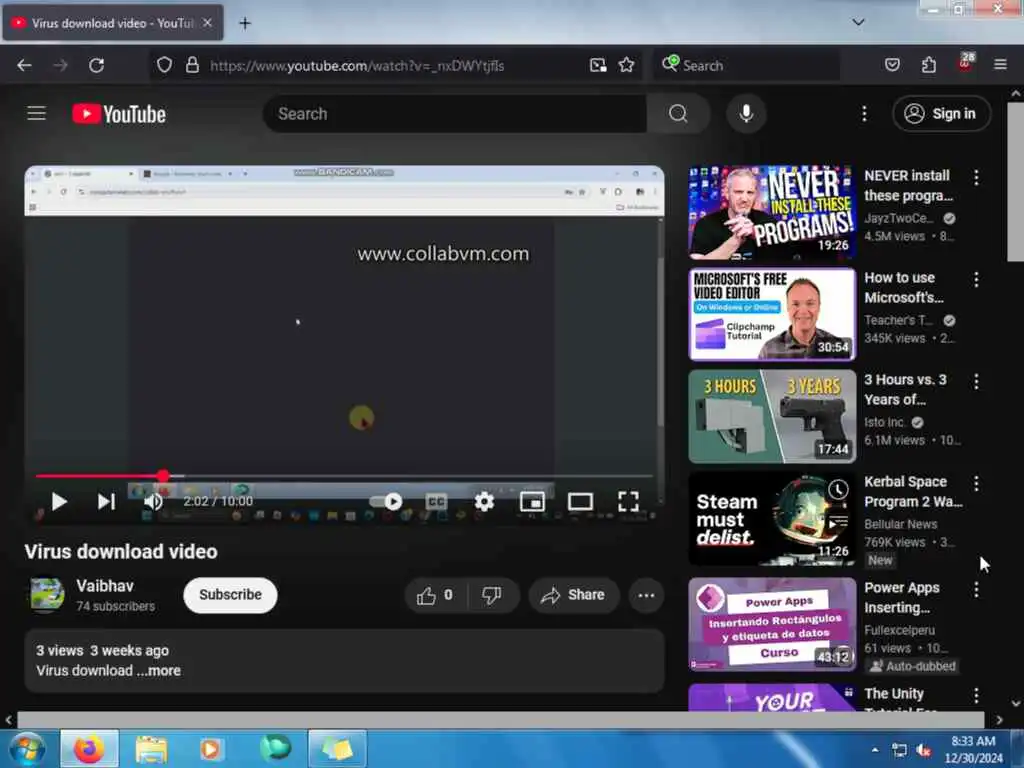Toggle the autoplay switch
1024x768 pixels.
tap(385, 502)
